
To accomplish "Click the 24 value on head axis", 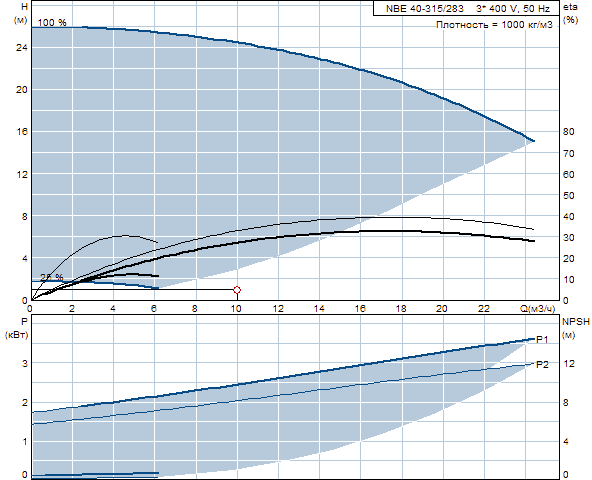I will click(22, 48).
